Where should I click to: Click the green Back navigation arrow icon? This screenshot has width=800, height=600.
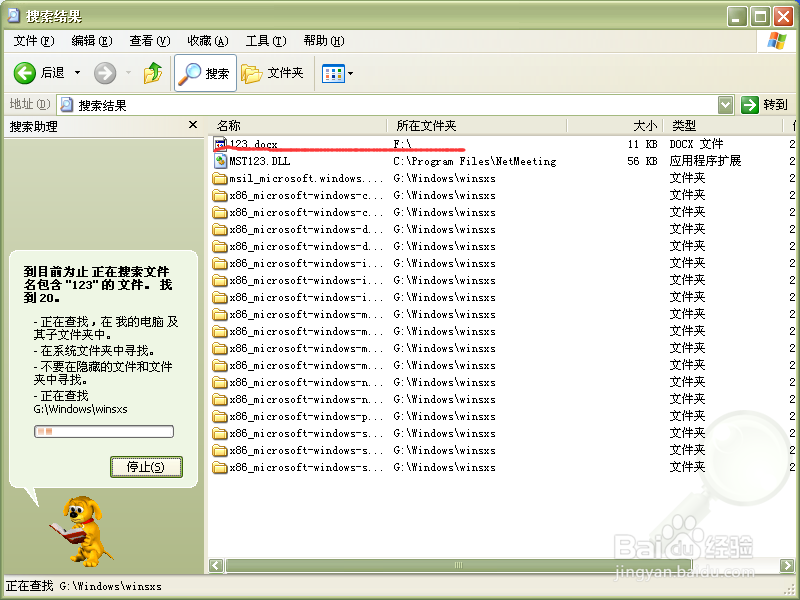(26, 71)
